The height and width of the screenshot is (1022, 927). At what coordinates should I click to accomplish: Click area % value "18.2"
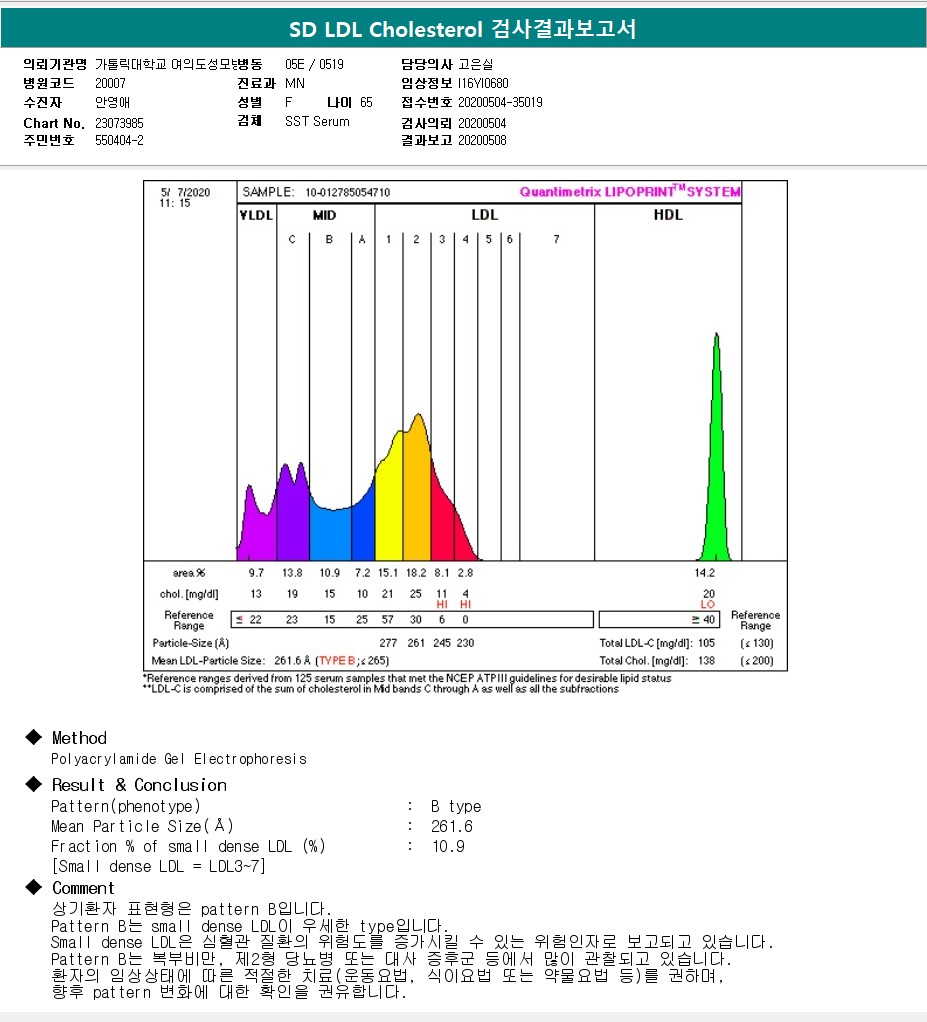tap(416, 573)
